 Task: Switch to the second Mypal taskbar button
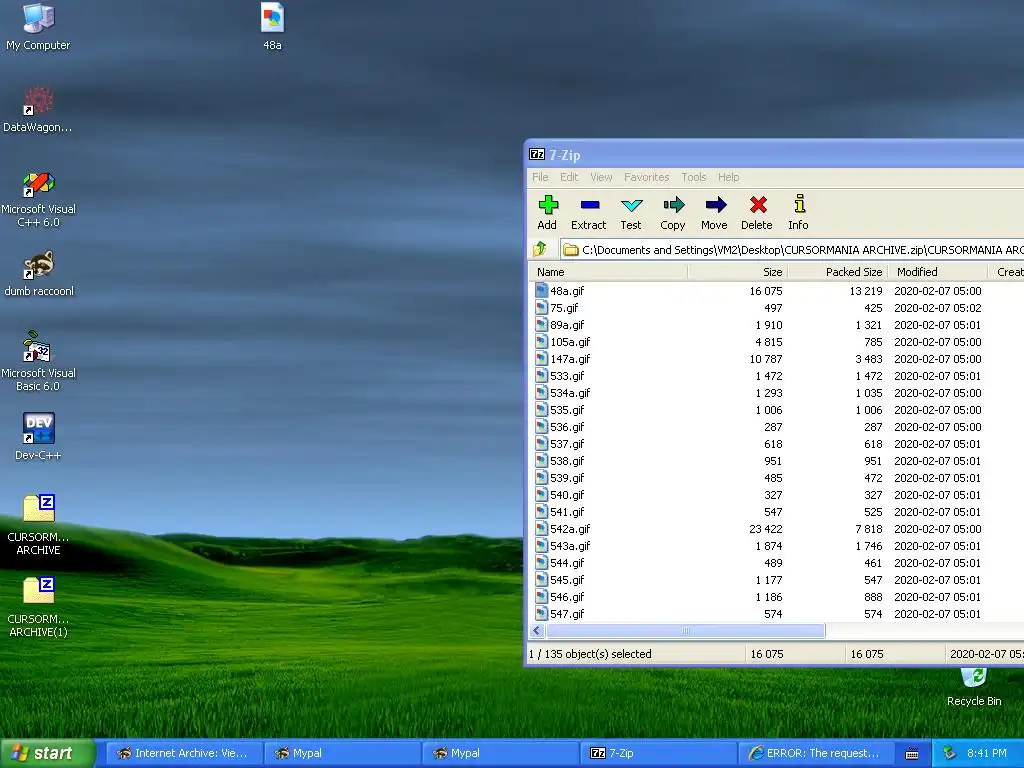point(501,753)
